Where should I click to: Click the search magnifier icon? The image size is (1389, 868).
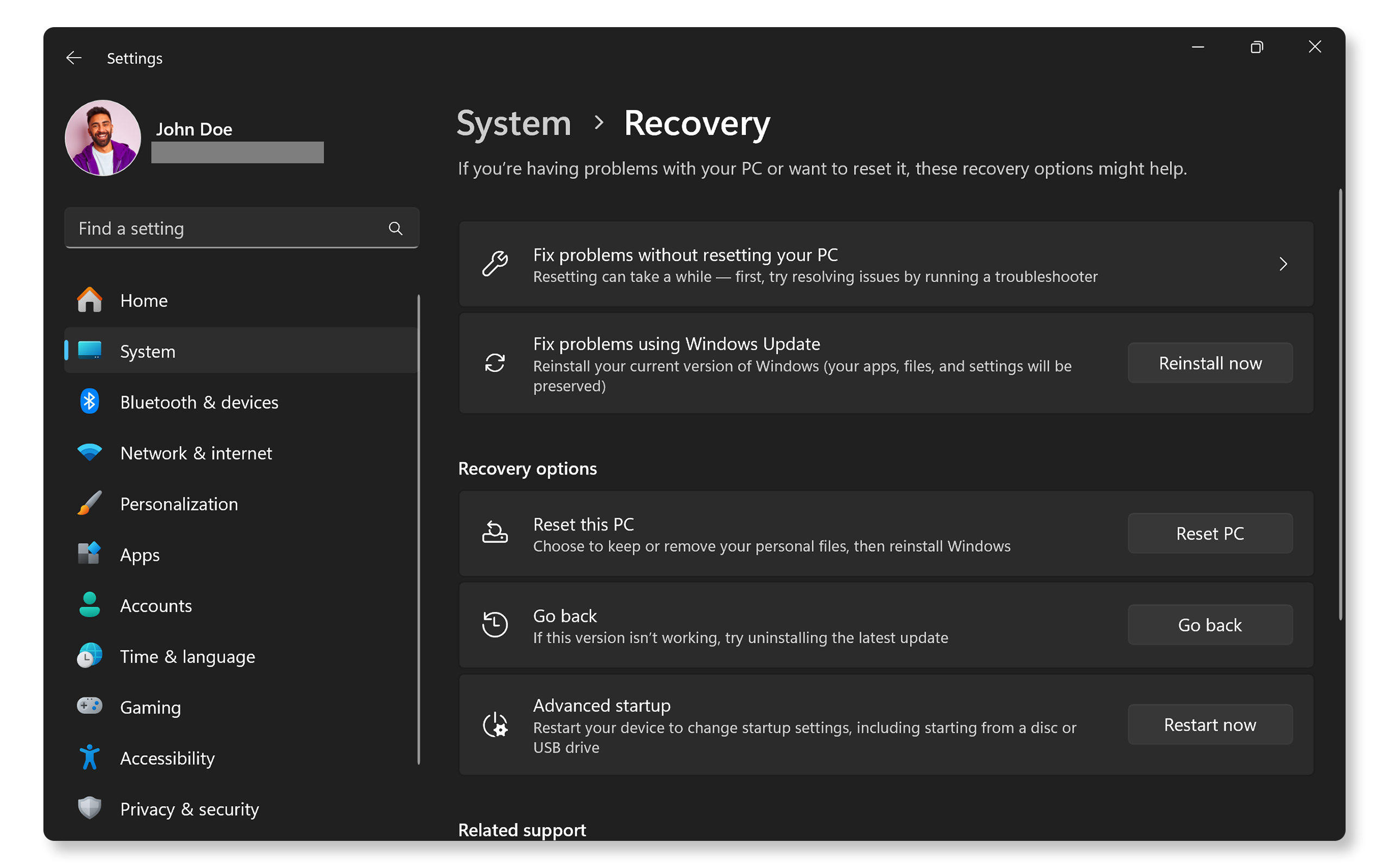[x=396, y=228]
